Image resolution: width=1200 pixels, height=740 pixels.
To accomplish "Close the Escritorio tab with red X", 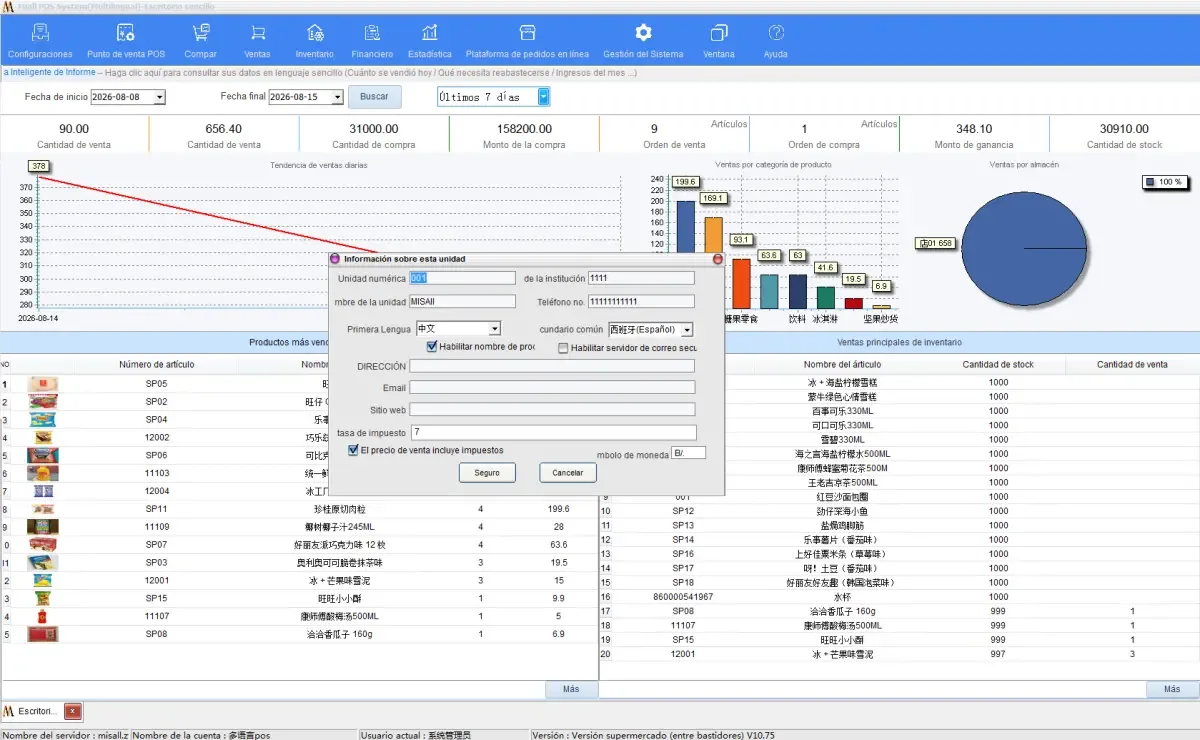I will [73, 711].
